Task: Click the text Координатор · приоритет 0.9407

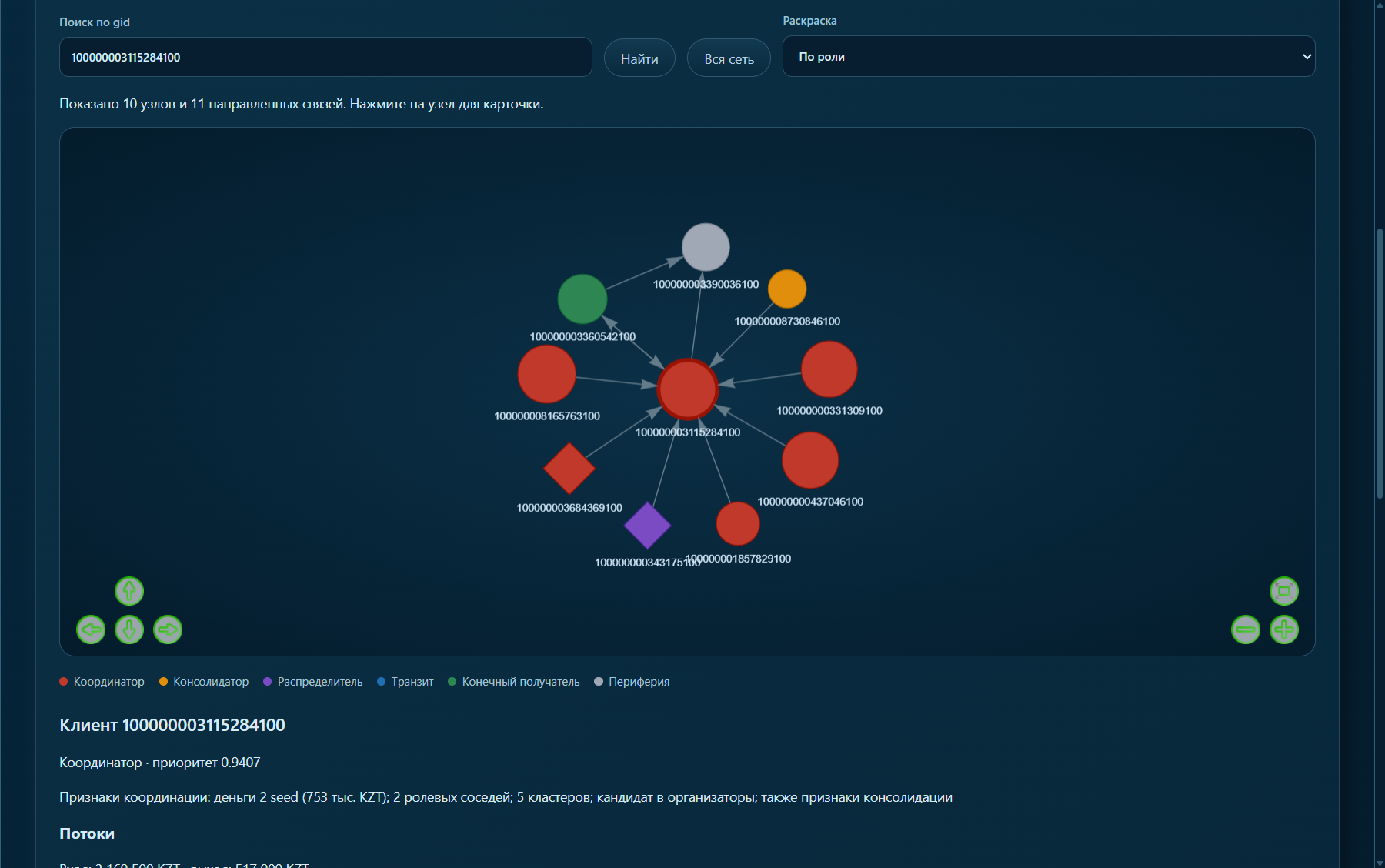Action: (x=160, y=763)
